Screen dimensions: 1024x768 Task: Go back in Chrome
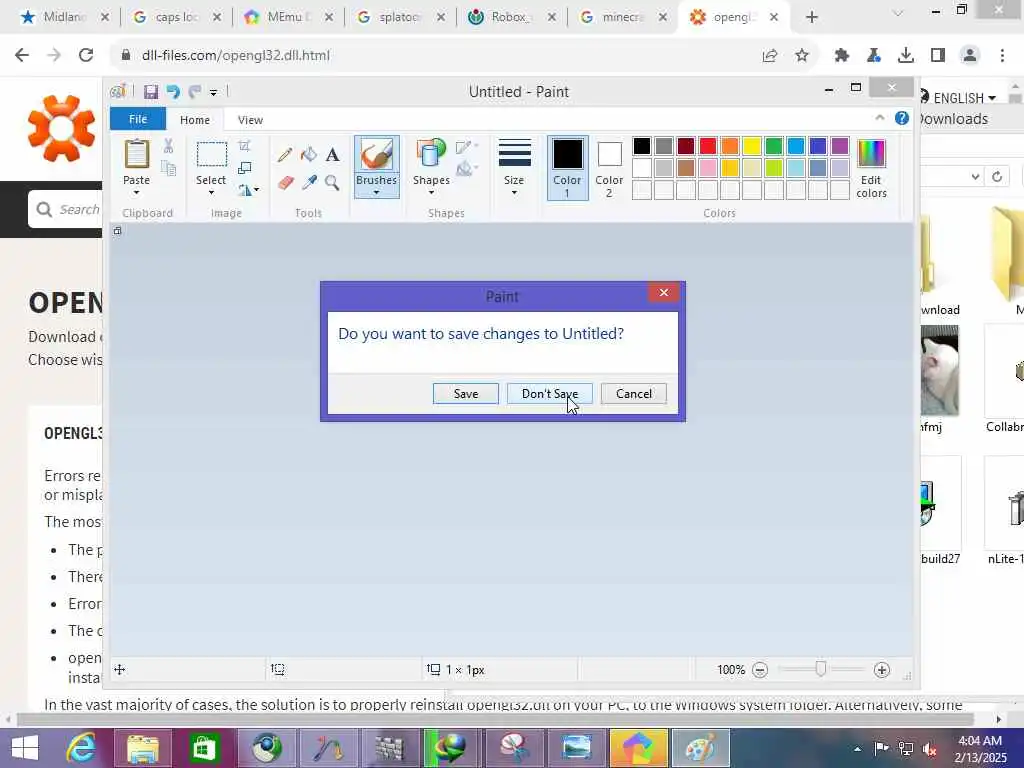pyautogui.click(x=22, y=56)
